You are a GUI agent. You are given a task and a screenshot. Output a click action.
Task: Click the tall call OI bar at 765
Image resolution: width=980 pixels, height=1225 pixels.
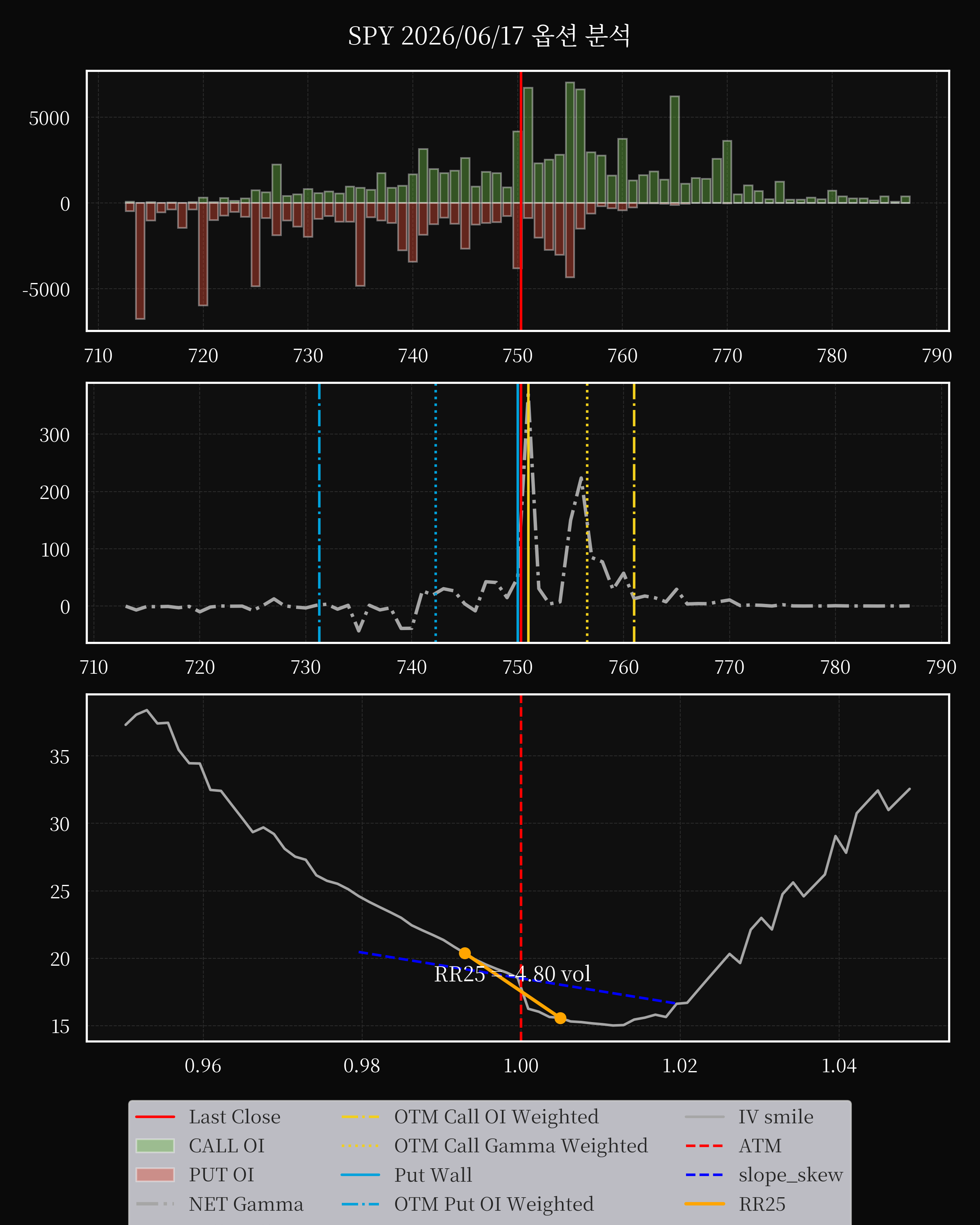[674, 150]
